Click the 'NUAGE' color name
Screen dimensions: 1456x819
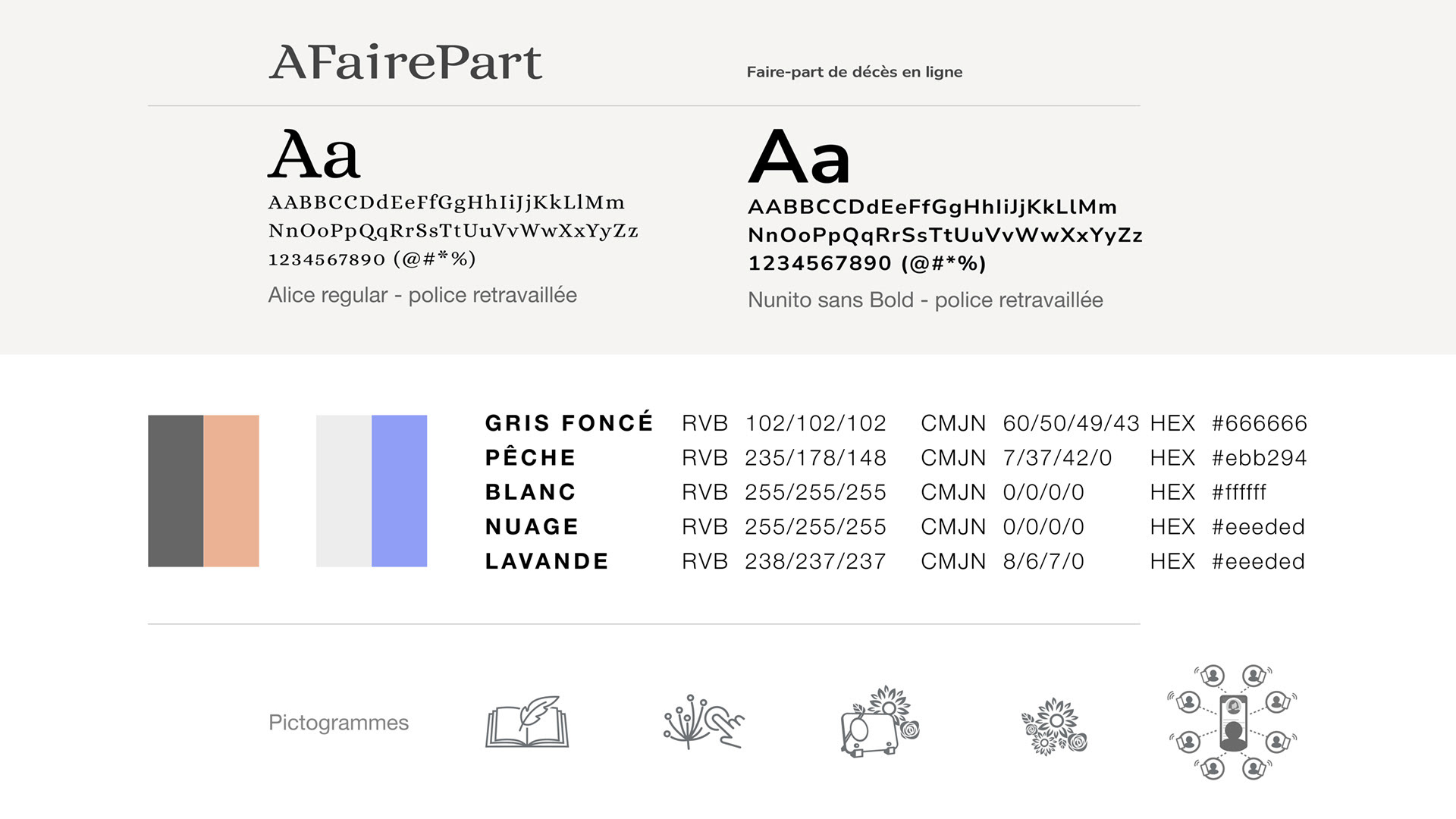point(532,526)
